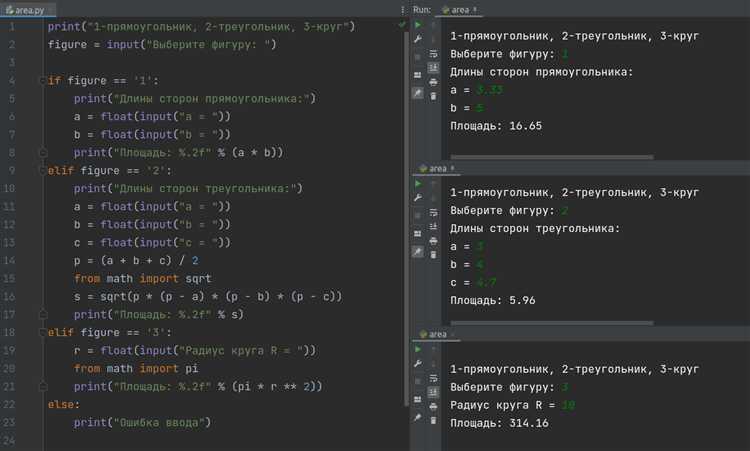Rerun area in the rectangle output panel
750x451 pixels.
point(418,24)
